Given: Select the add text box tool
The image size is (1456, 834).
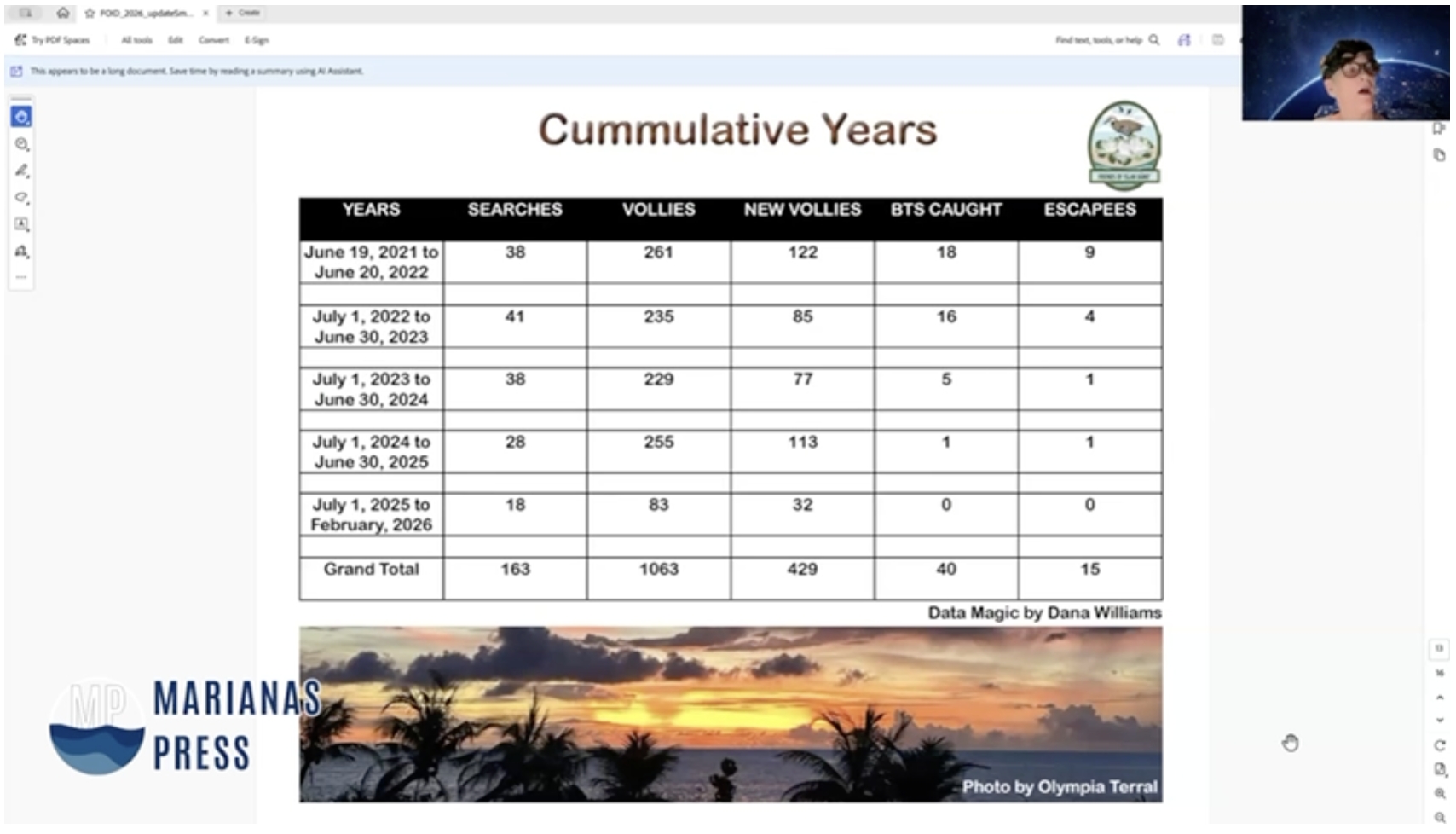Looking at the screenshot, I should click(21, 224).
